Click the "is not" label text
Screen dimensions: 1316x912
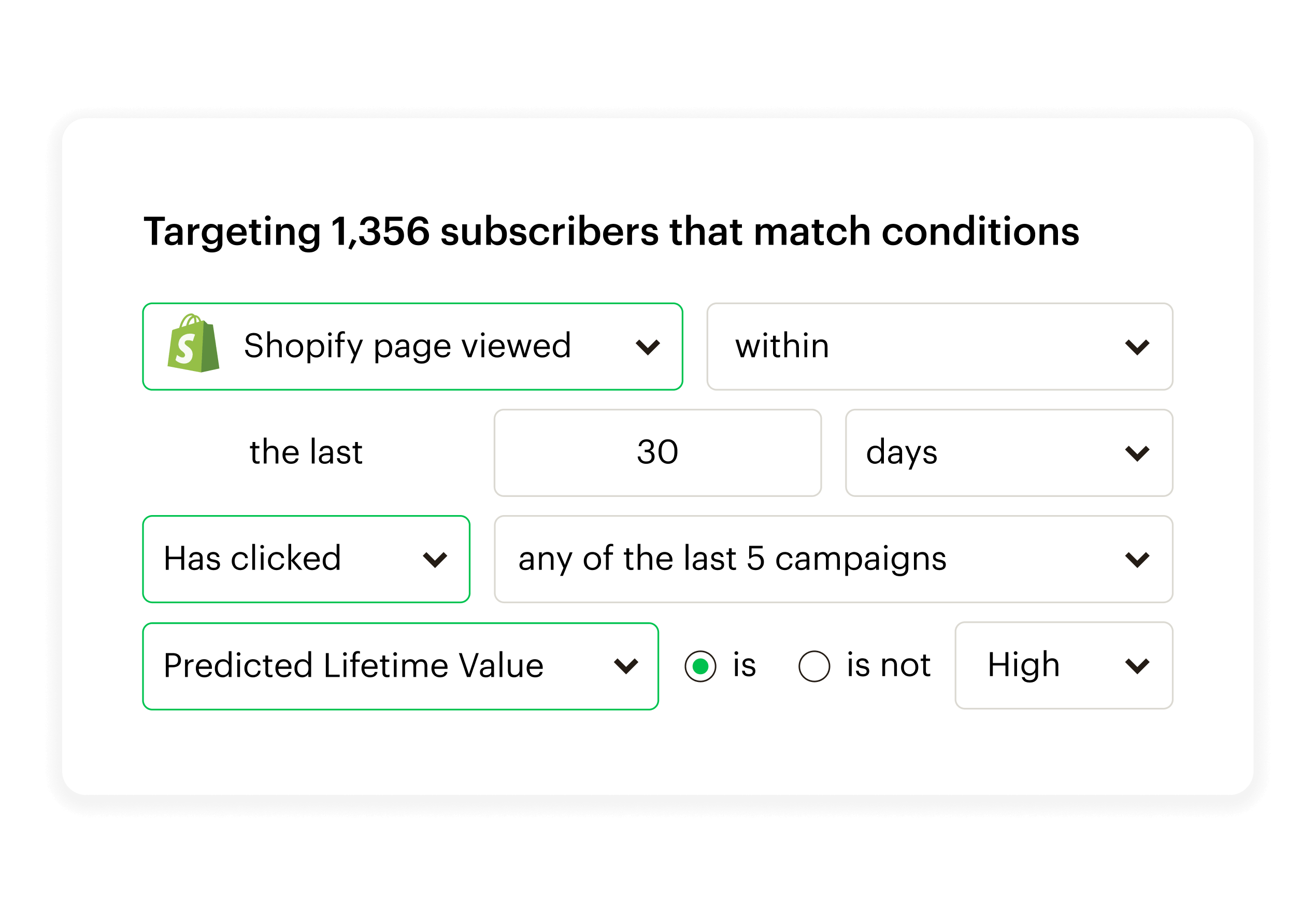[x=888, y=665]
